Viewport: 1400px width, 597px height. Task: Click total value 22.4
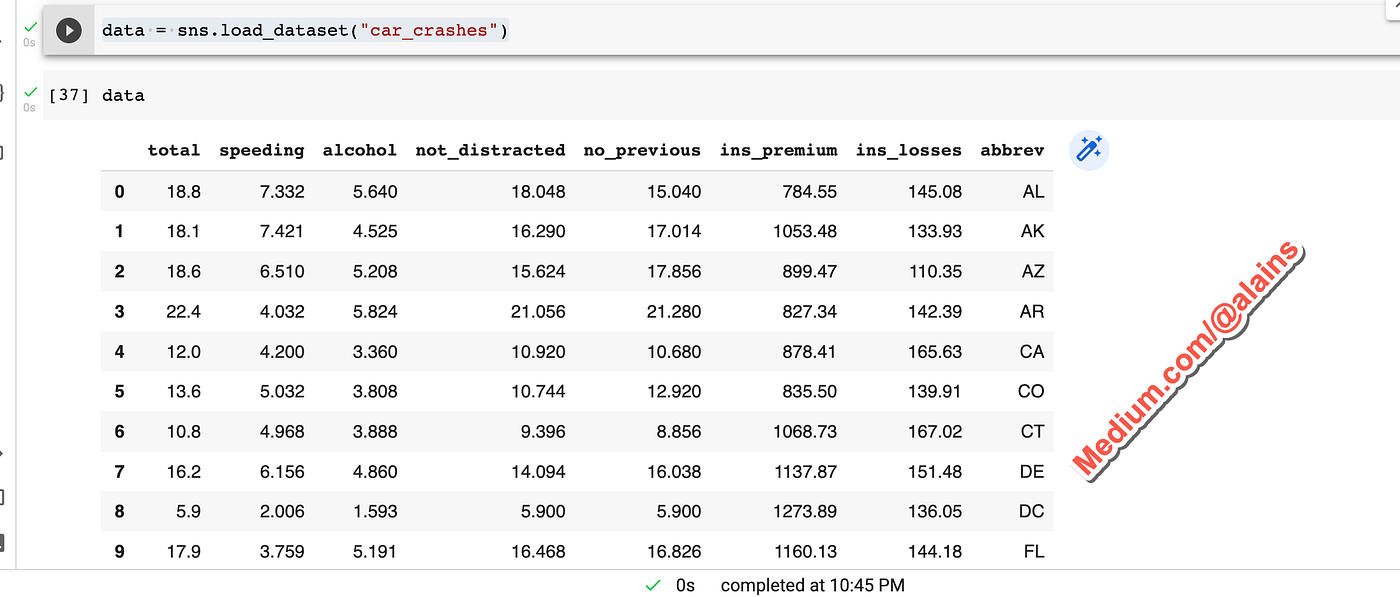[x=184, y=311]
